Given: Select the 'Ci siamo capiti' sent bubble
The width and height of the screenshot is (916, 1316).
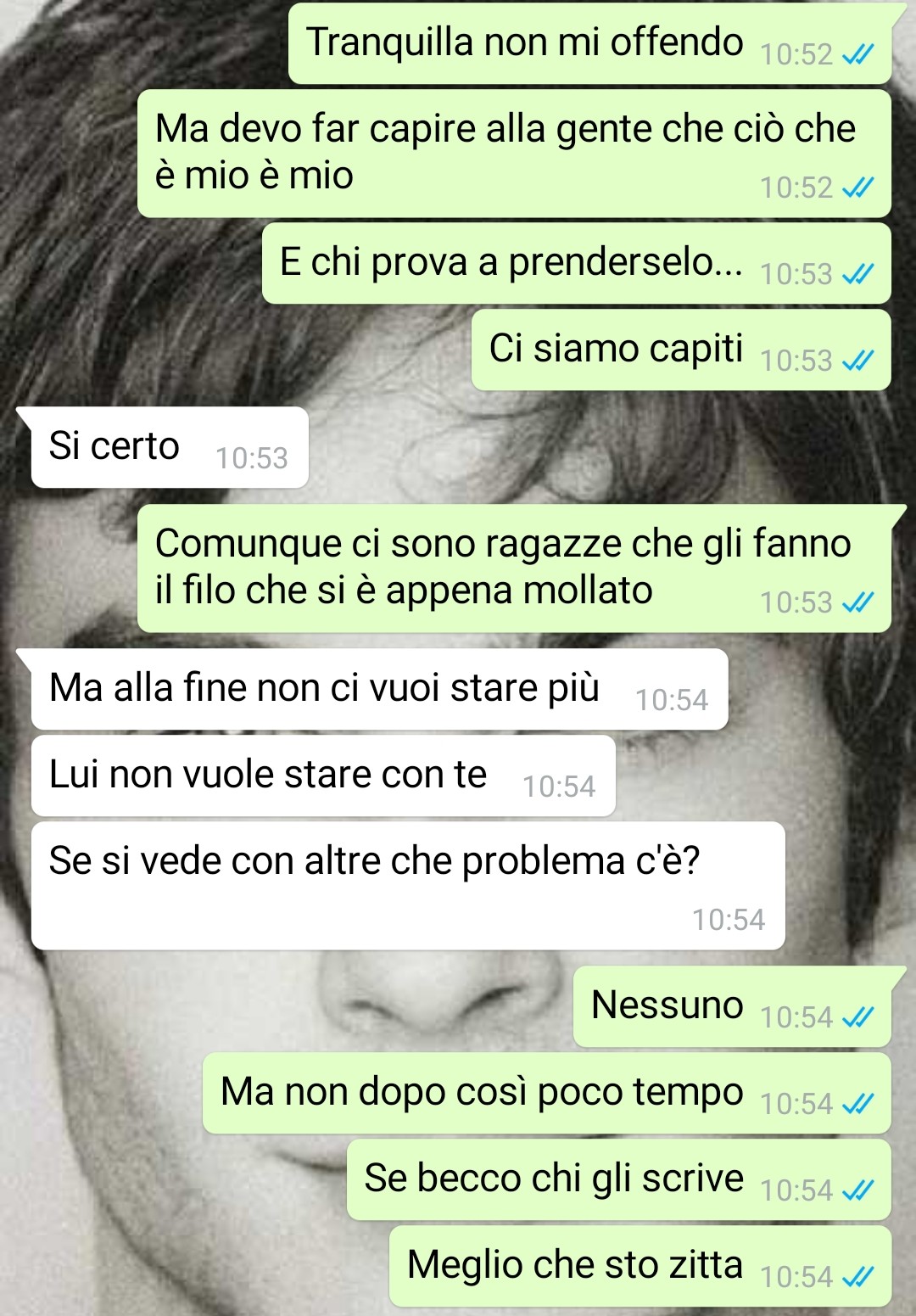Looking at the screenshot, I should point(681,350).
